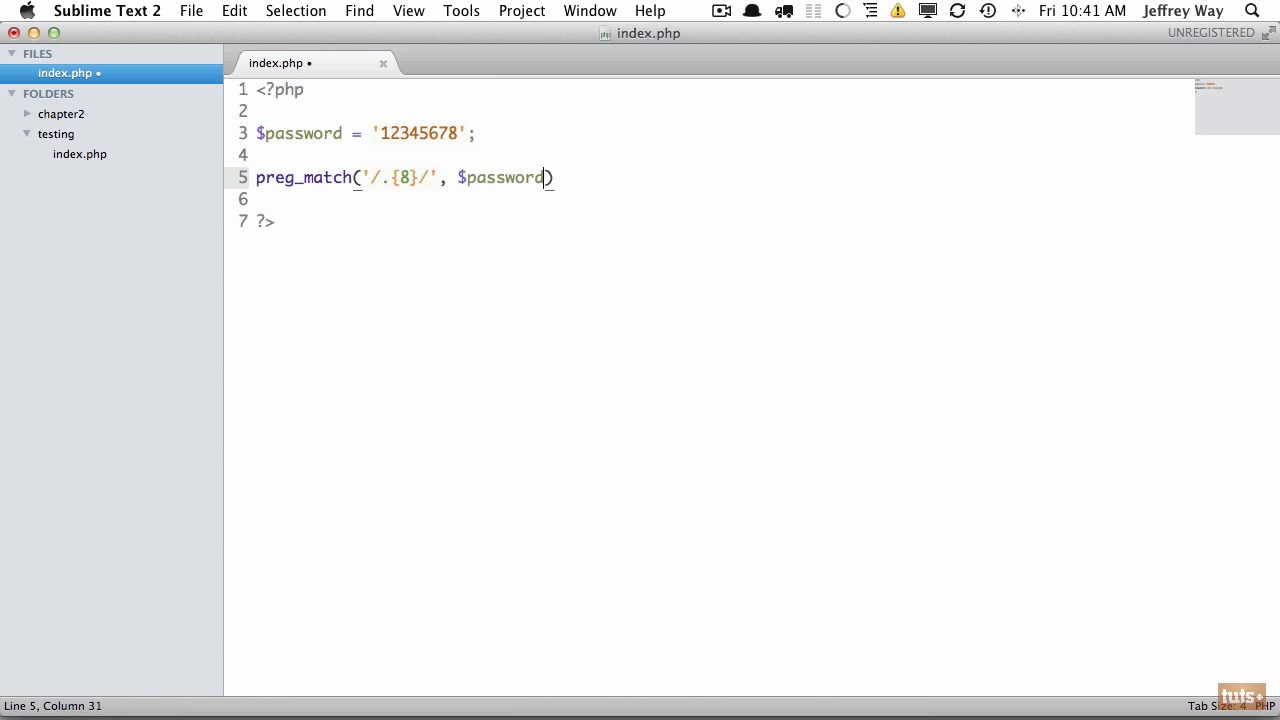Click the '?>' closing tag
Viewport: 1280px width, 720px height.
pos(265,221)
